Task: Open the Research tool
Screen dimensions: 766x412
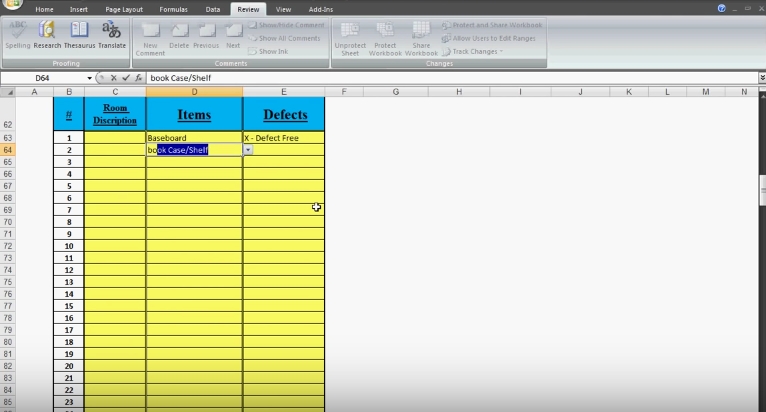Action: pyautogui.click(x=47, y=35)
